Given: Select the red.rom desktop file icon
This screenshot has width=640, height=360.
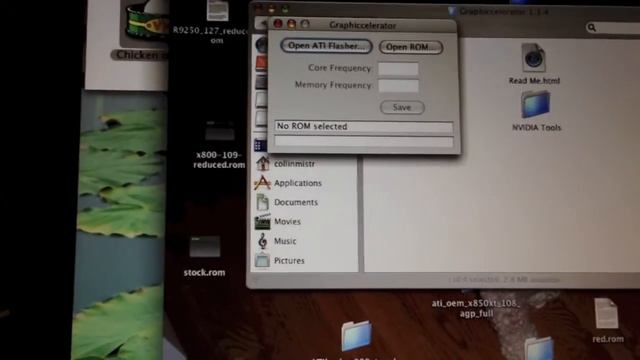Looking at the screenshot, I should click(607, 313).
